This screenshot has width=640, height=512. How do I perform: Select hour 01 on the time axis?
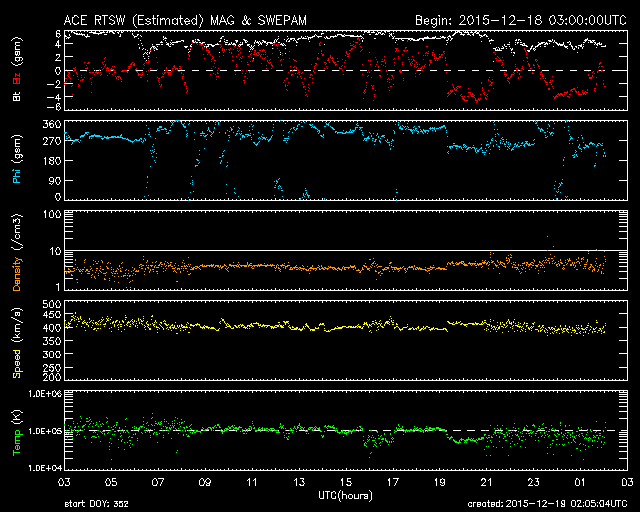(580, 482)
